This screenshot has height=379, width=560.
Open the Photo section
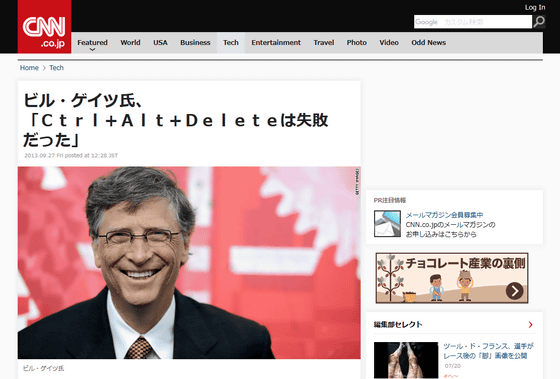[356, 43]
